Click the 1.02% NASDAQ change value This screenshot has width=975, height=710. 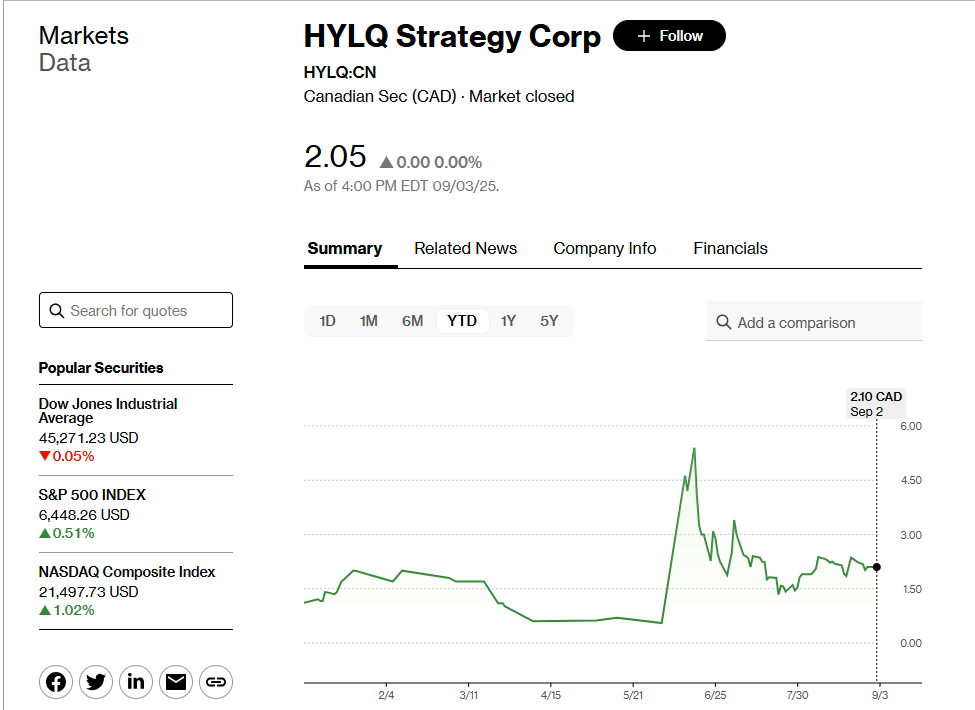(73, 611)
